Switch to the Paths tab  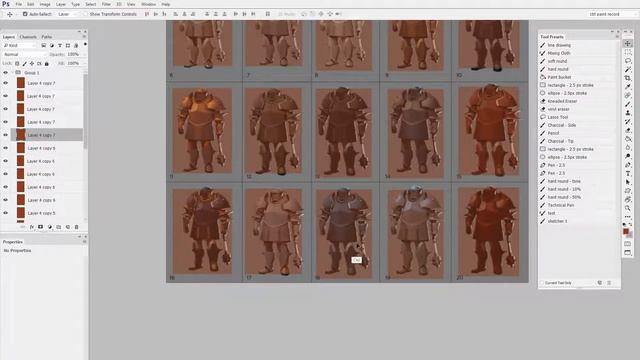47,37
